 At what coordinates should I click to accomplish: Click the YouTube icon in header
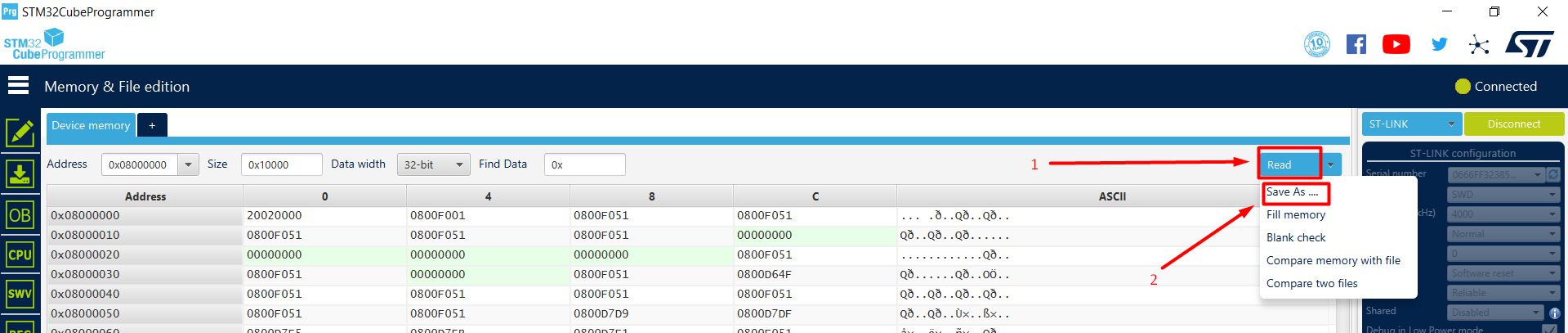pyautogui.click(x=1396, y=44)
